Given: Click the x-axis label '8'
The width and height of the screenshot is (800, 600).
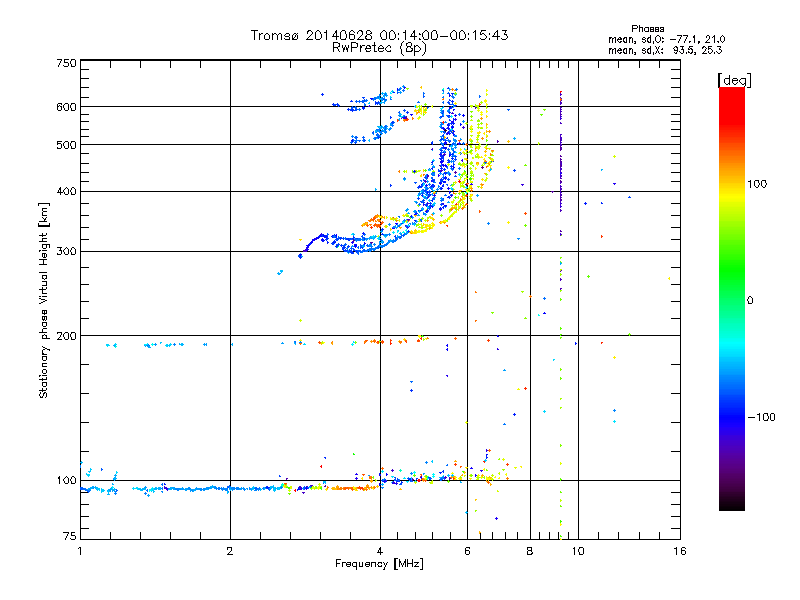Looking at the screenshot, I should [x=530, y=551].
